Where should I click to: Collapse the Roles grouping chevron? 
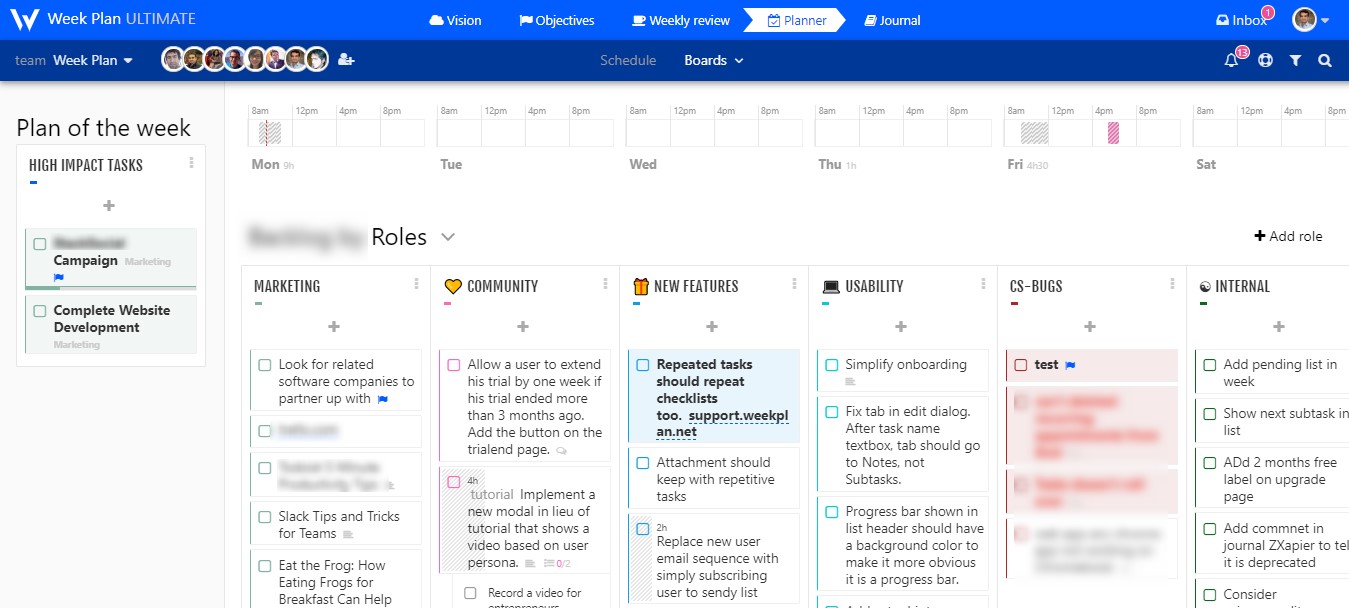pos(447,237)
